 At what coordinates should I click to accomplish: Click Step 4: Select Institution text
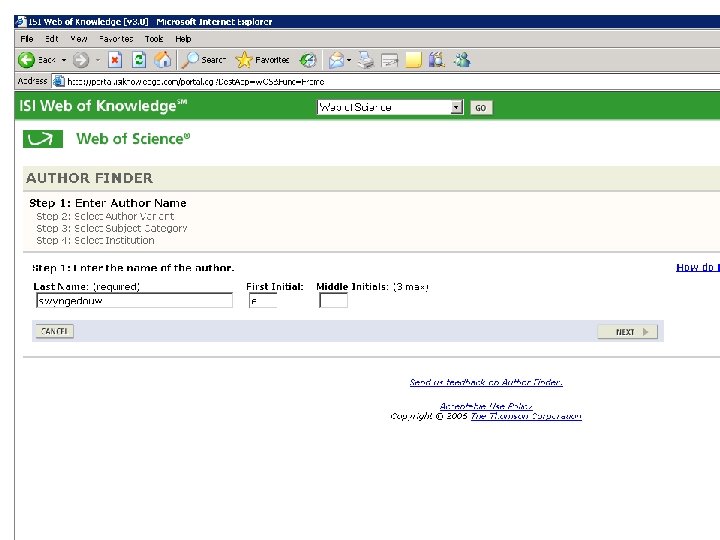(95, 240)
